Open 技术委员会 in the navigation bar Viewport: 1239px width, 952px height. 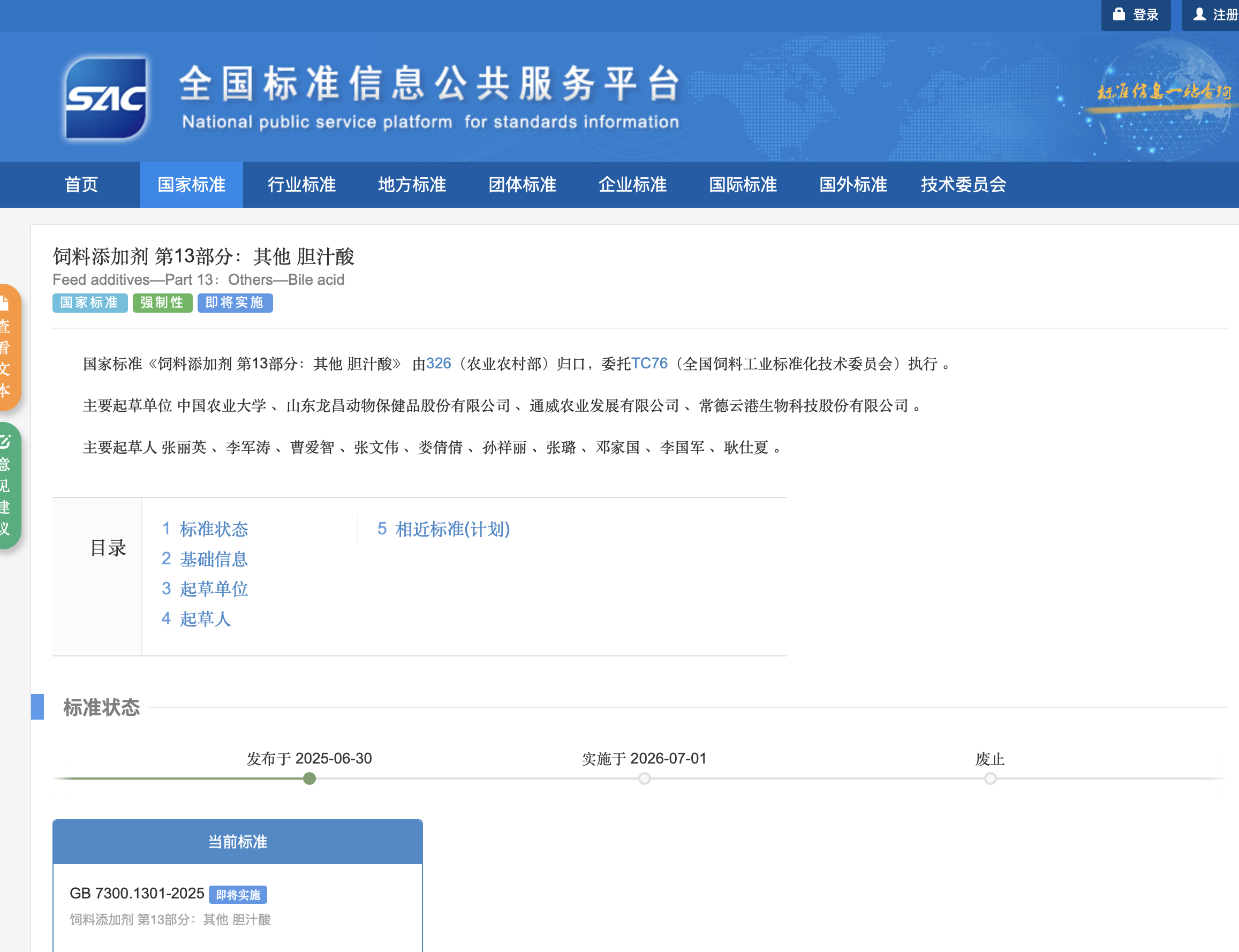[963, 185]
